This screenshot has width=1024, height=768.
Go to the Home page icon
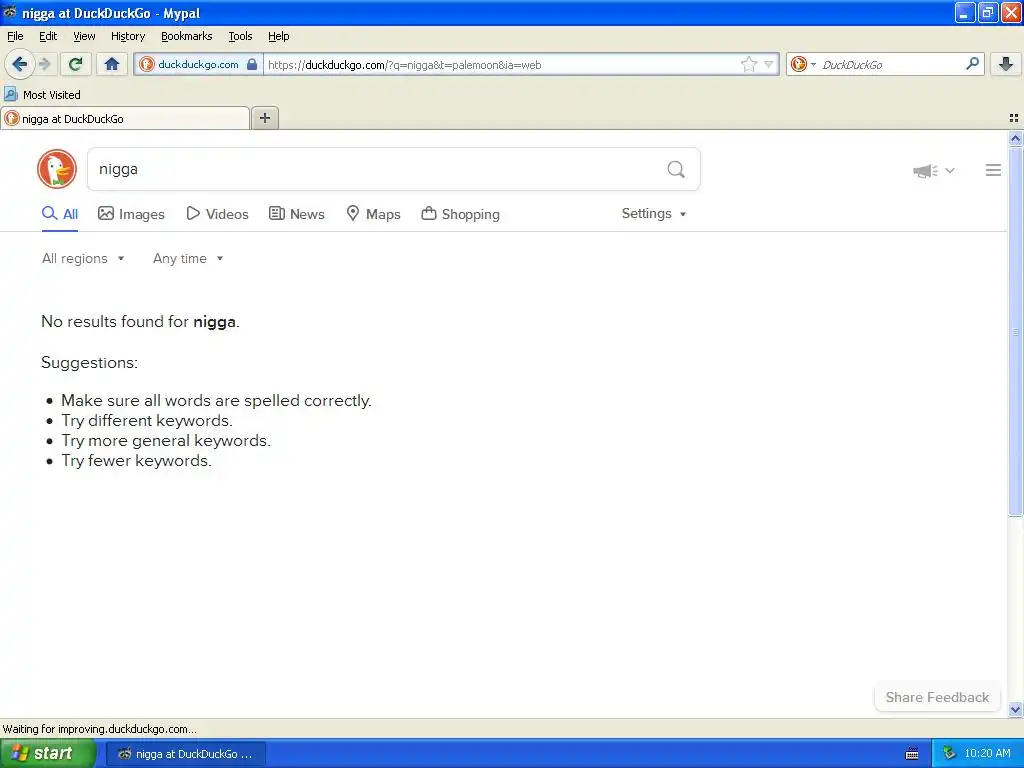point(112,64)
